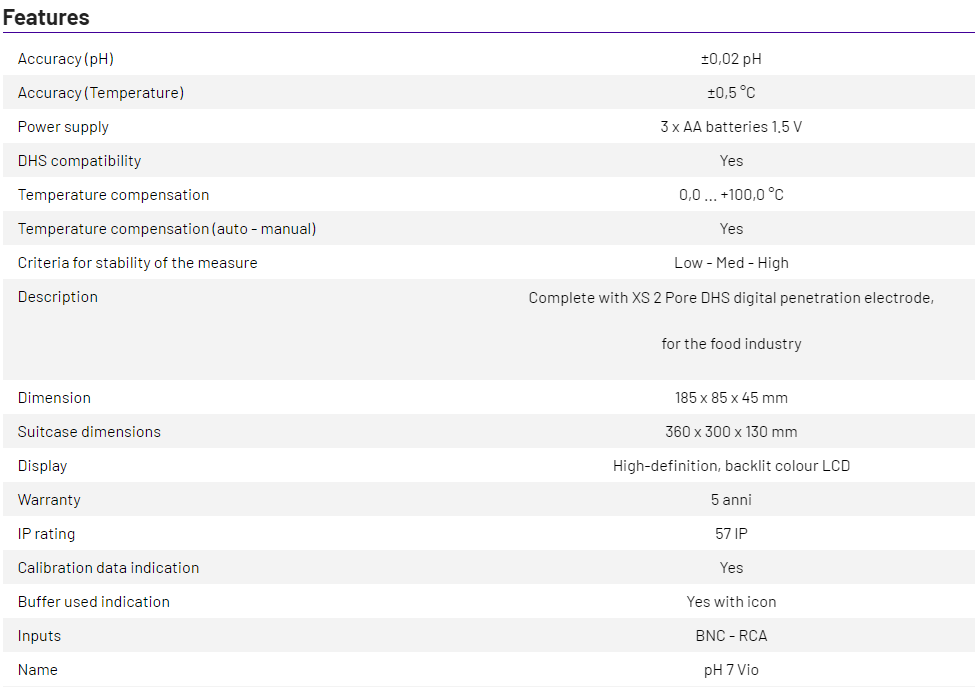977x687 pixels.
Task: Select the Accuracy (Temperature) label
Action: point(101,93)
